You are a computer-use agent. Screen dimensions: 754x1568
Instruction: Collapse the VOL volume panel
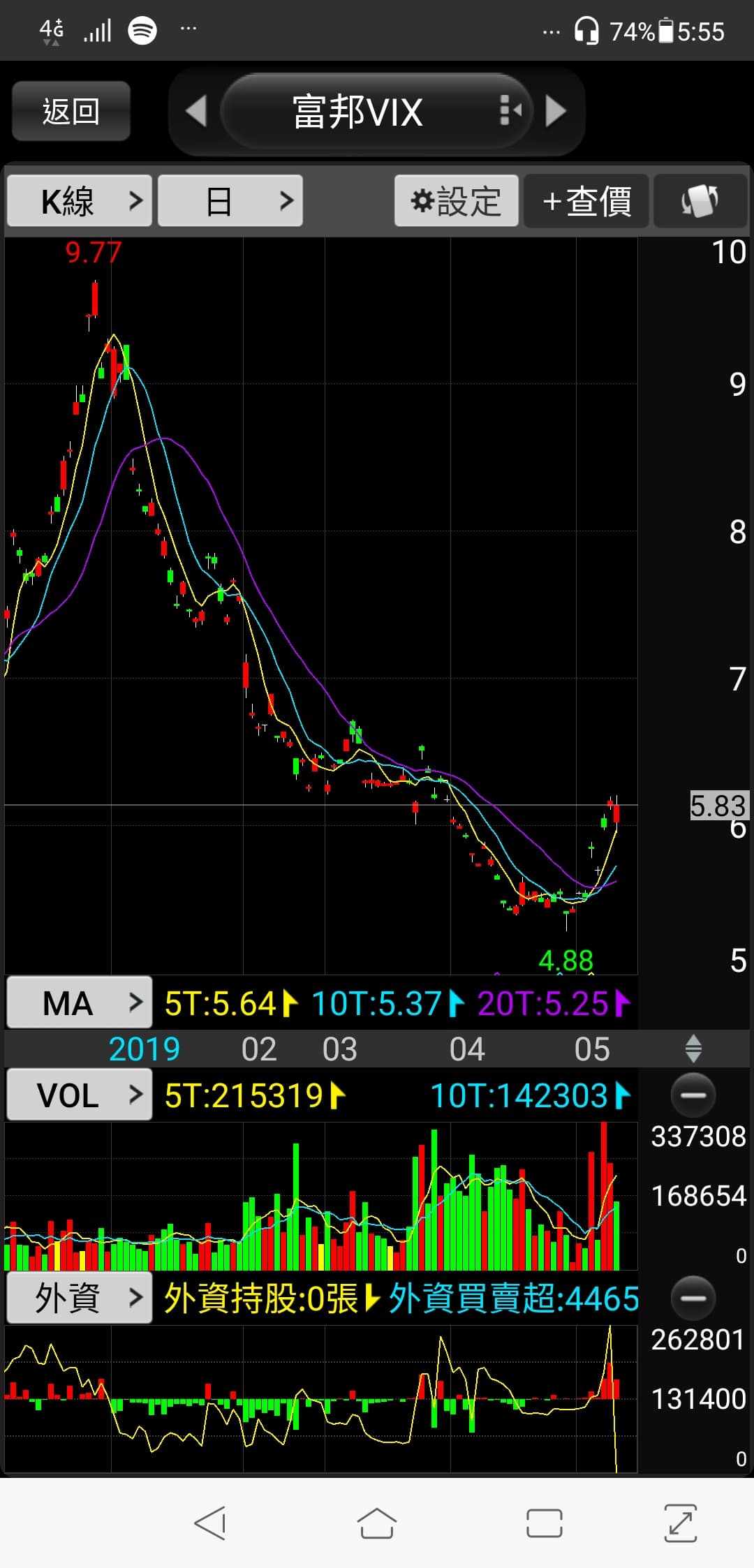(x=693, y=1095)
